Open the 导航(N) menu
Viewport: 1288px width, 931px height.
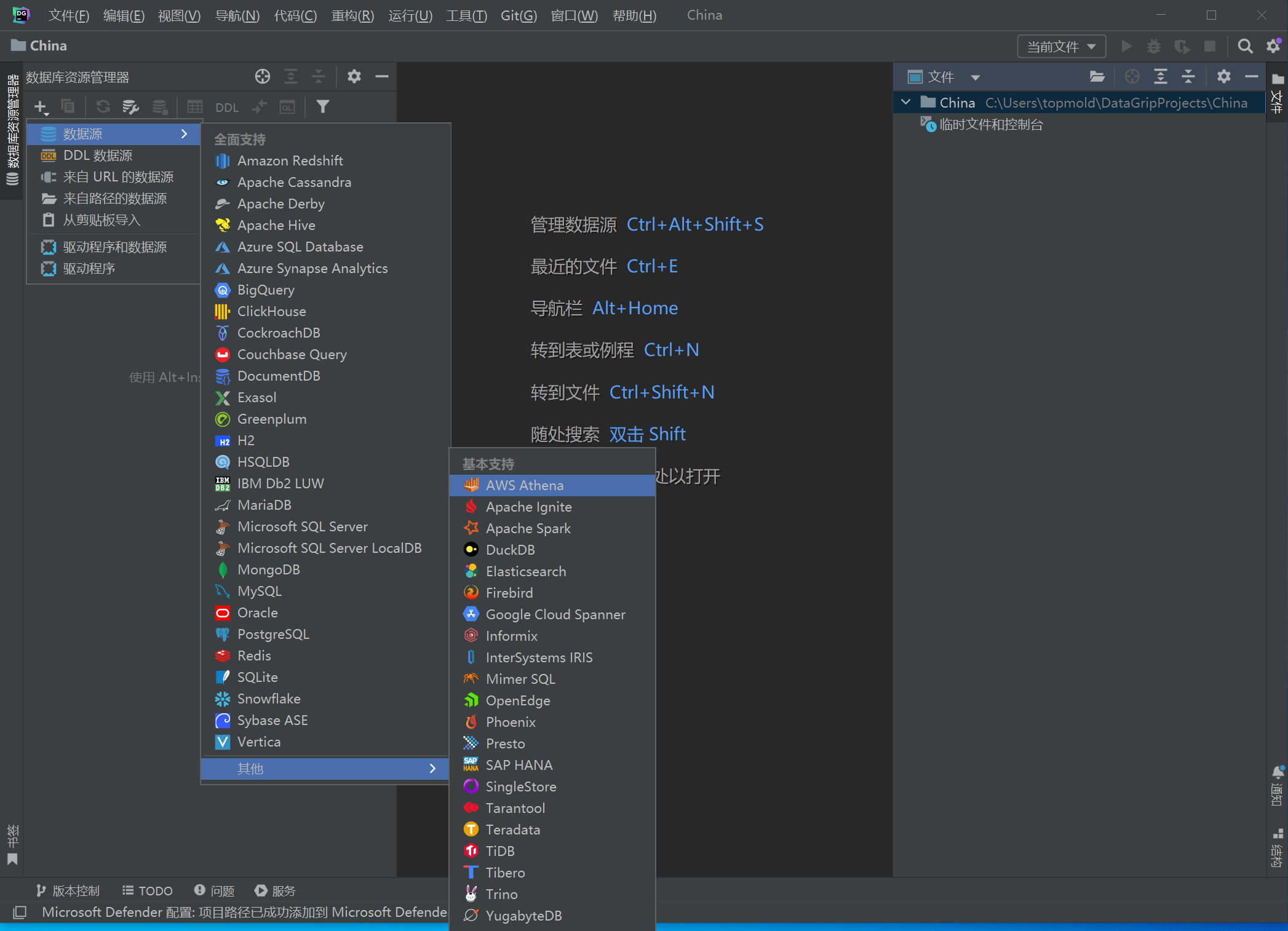(x=237, y=15)
